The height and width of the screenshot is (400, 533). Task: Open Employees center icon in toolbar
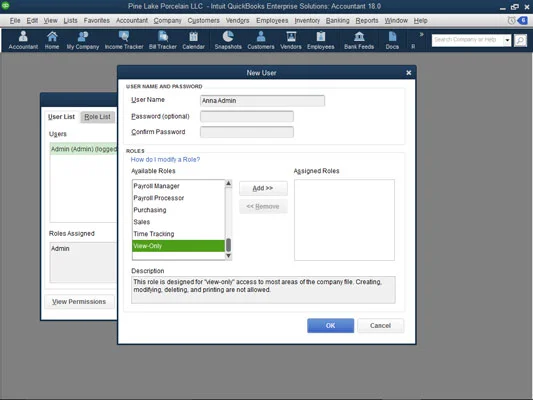pyautogui.click(x=321, y=40)
